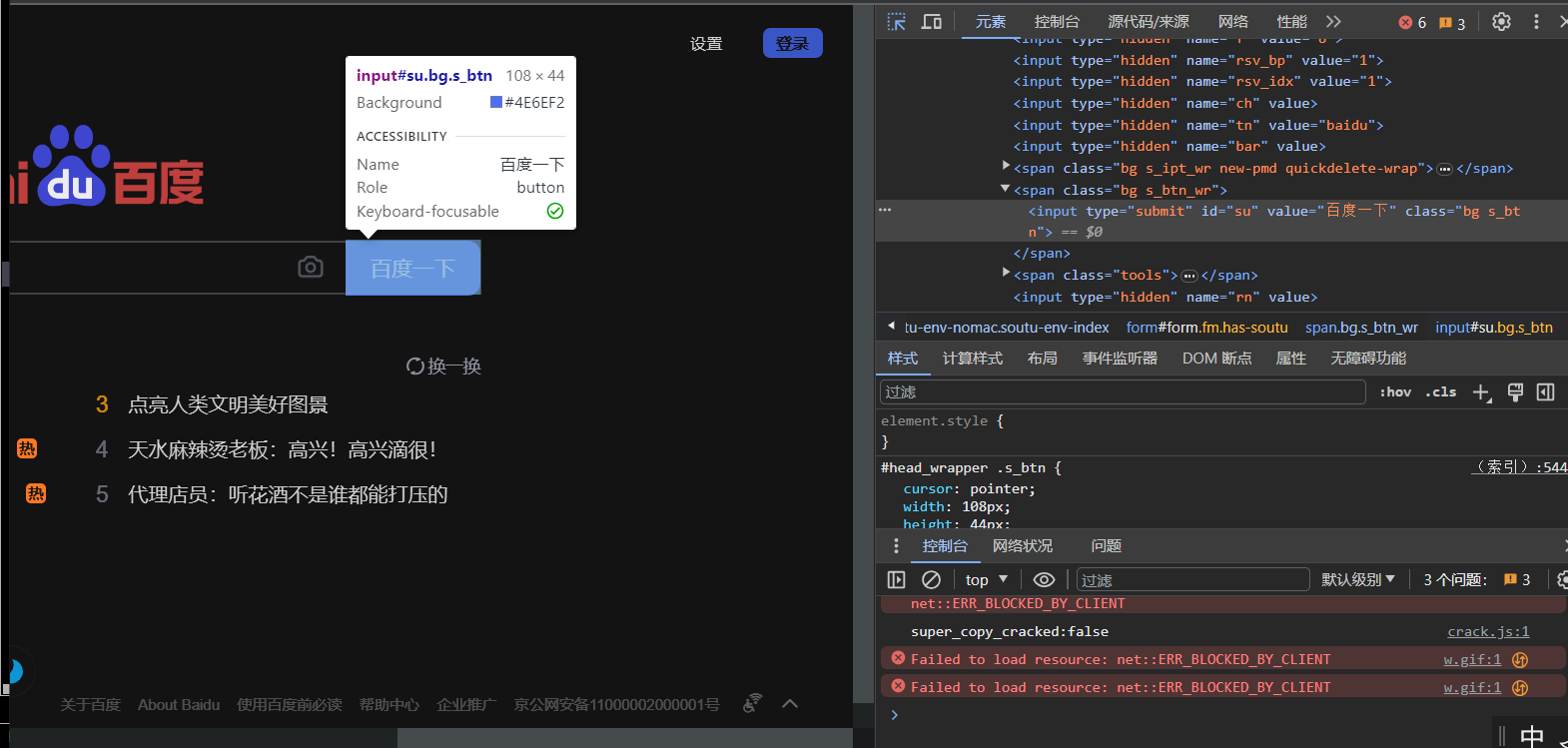Viewport: 1568px width, 748px height.
Task: Select form#form.fm.has-soutu breadcrumb
Action: (1206, 328)
